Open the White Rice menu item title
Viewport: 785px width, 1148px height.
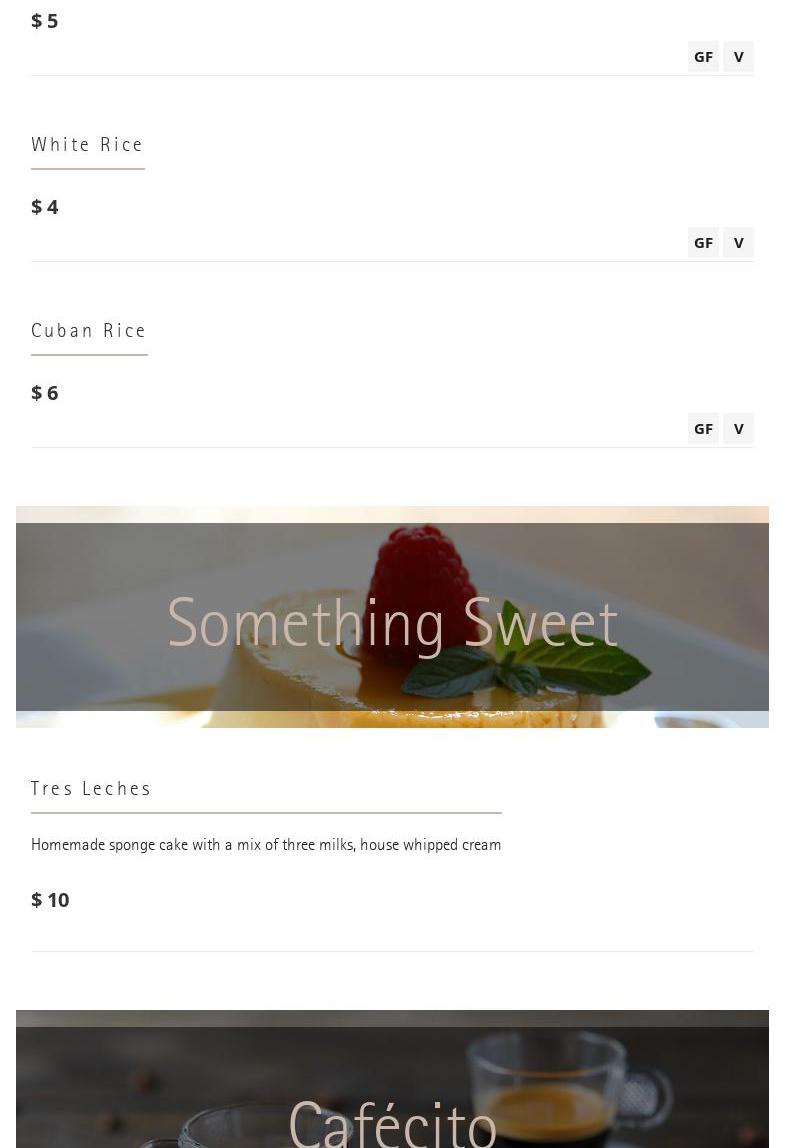87,145
